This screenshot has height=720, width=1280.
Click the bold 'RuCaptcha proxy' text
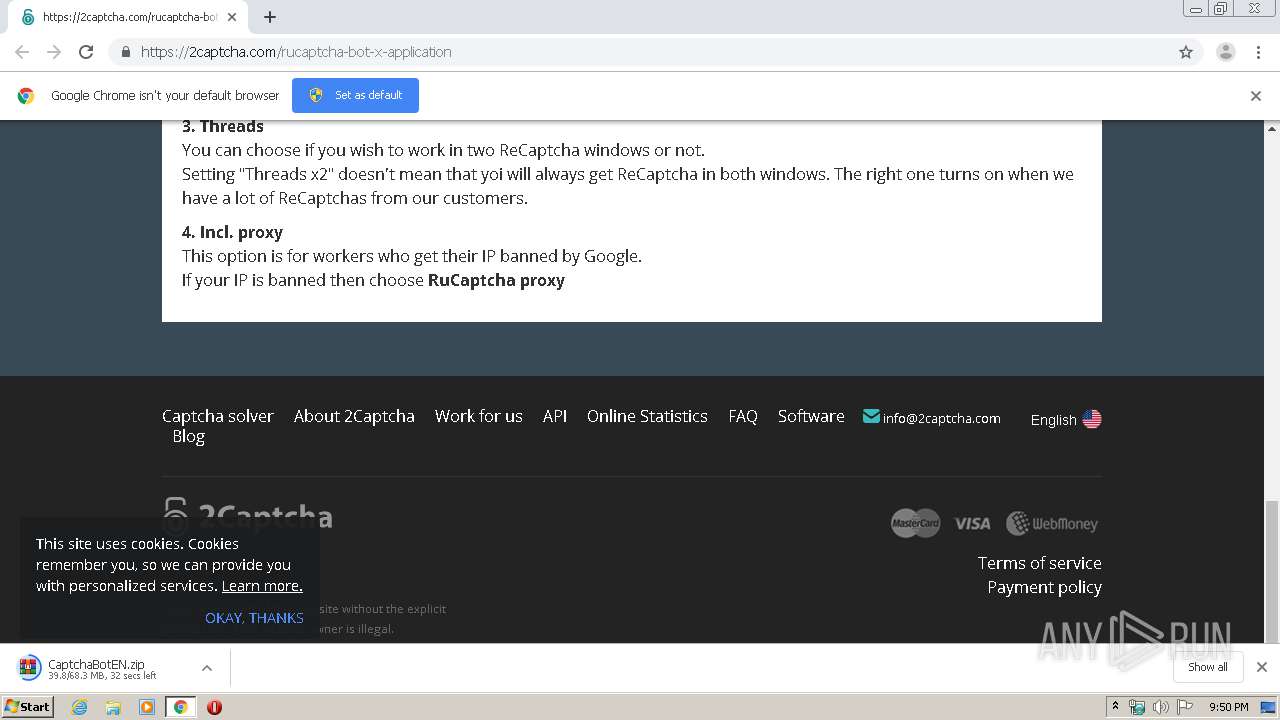click(x=496, y=280)
